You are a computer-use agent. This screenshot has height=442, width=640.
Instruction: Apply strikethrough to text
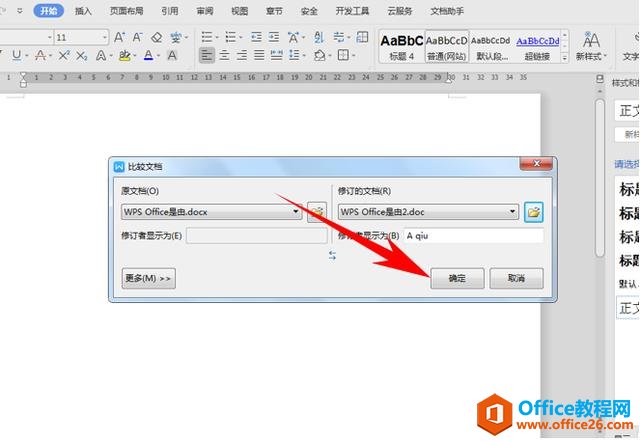pos(40,55)
